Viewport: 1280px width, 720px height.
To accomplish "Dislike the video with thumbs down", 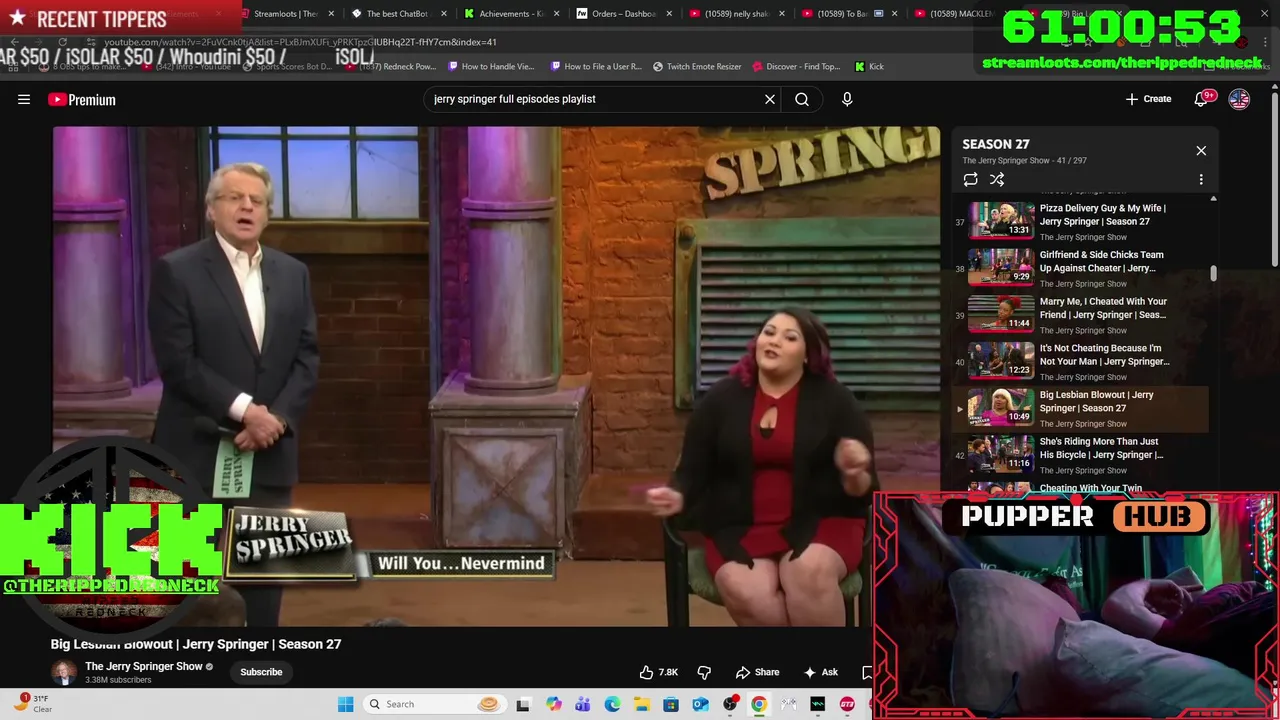I will [704, 672].
